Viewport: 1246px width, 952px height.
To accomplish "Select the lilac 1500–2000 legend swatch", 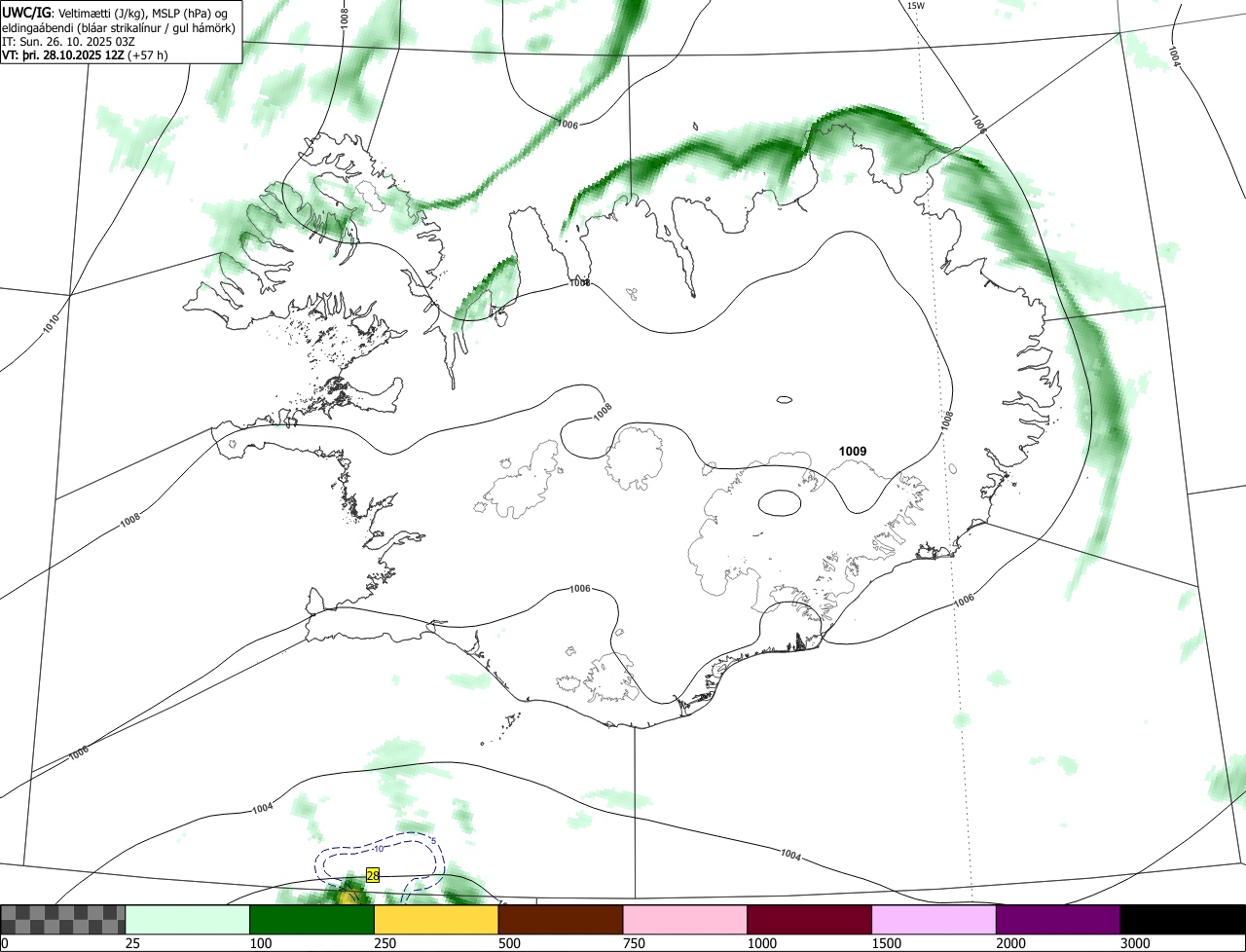I will 934,919.
